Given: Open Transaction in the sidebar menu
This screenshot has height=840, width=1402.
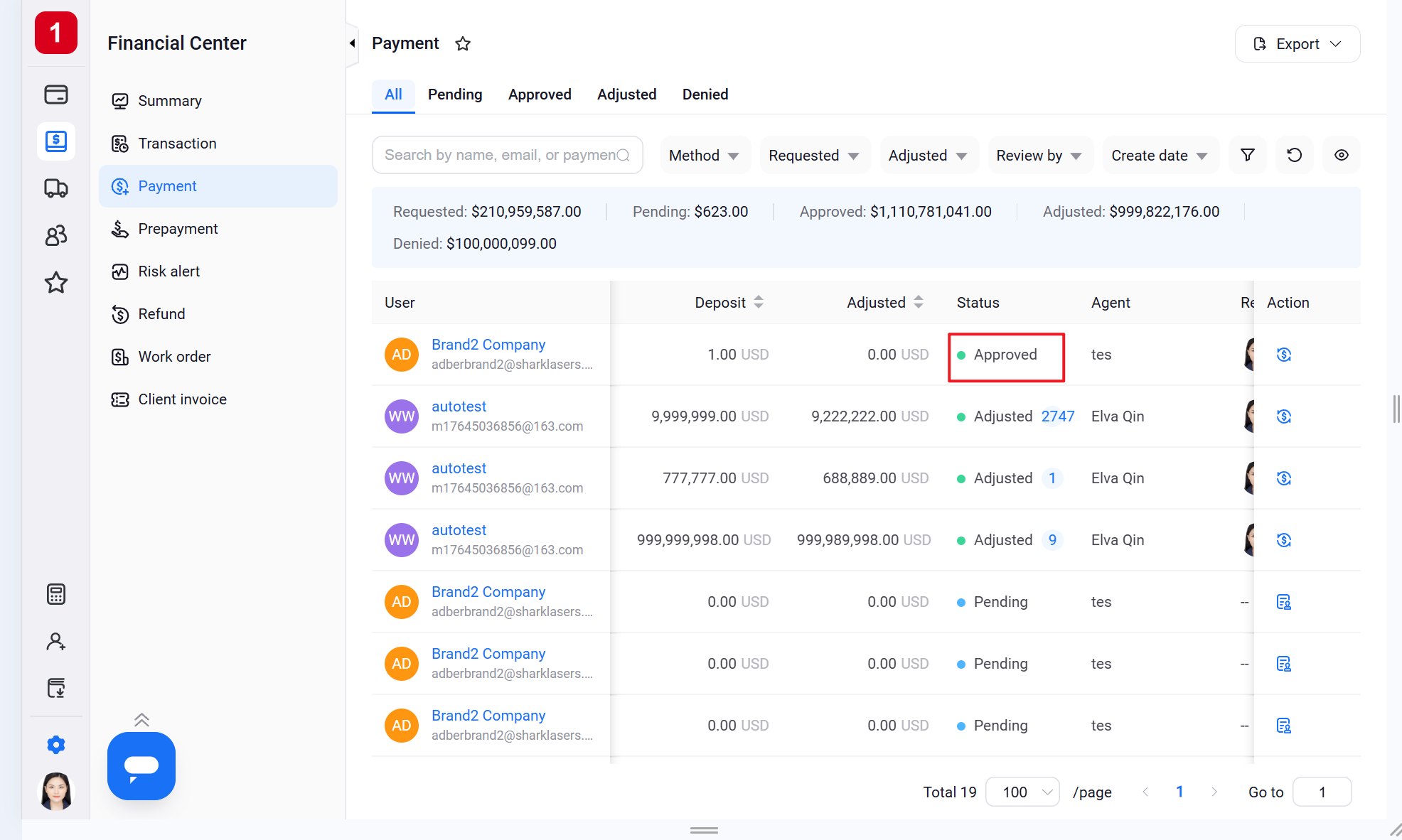Looking at the screenshot, I should (x=218, y=144).
